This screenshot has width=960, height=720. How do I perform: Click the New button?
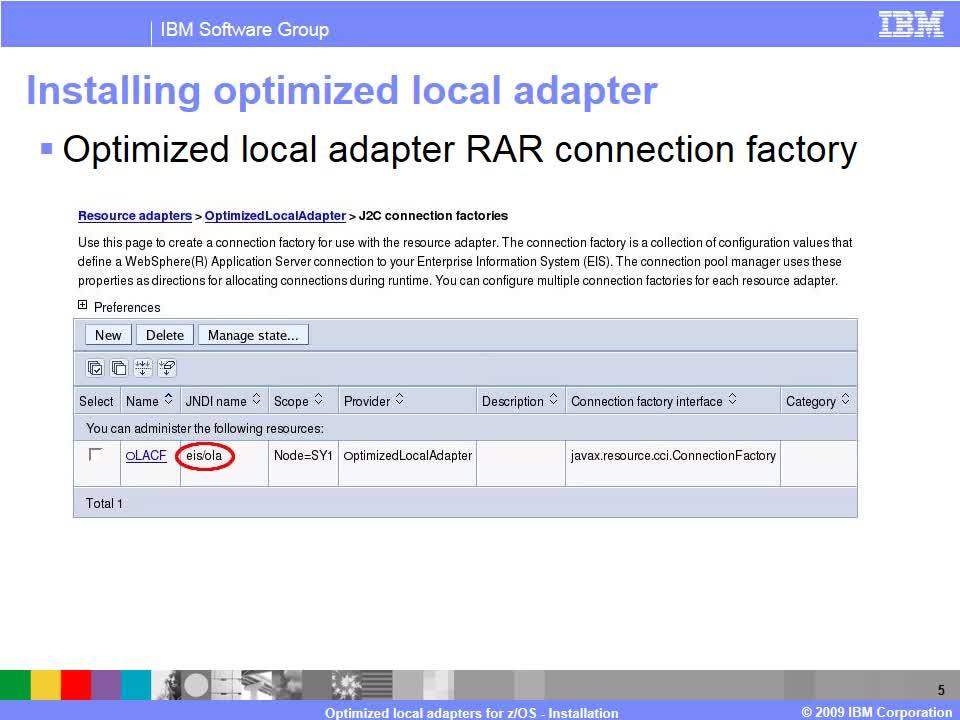click(108, 336)
